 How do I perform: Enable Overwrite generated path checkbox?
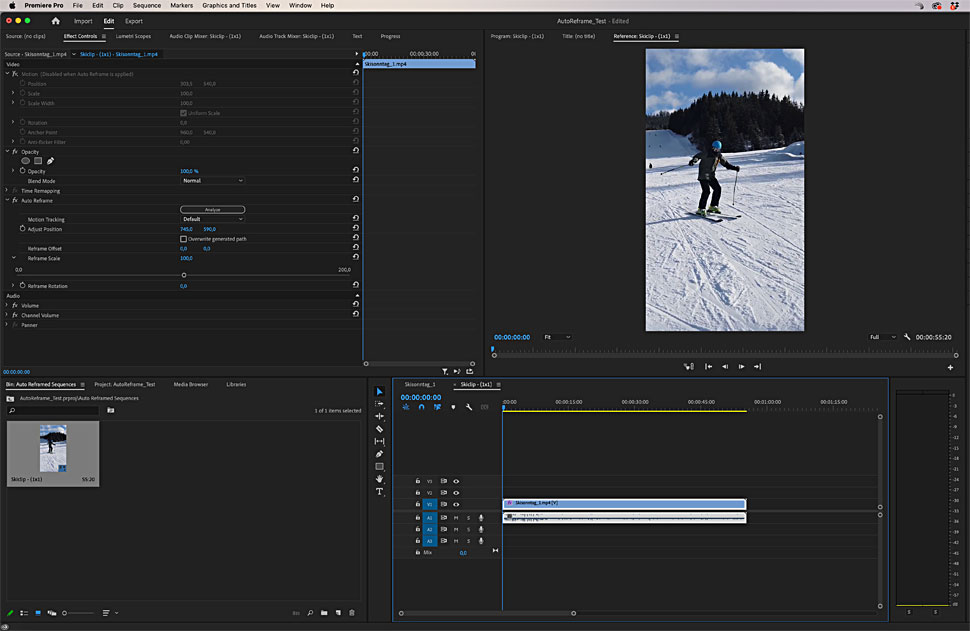point(183,239)
